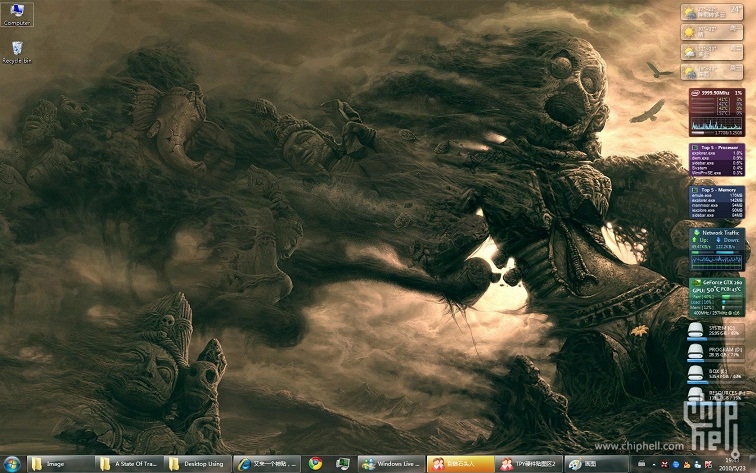This screenshot has height=473, width=756.
Task: Select explorer.exe in Top 5 Processor list
Action: click(703, 153)
